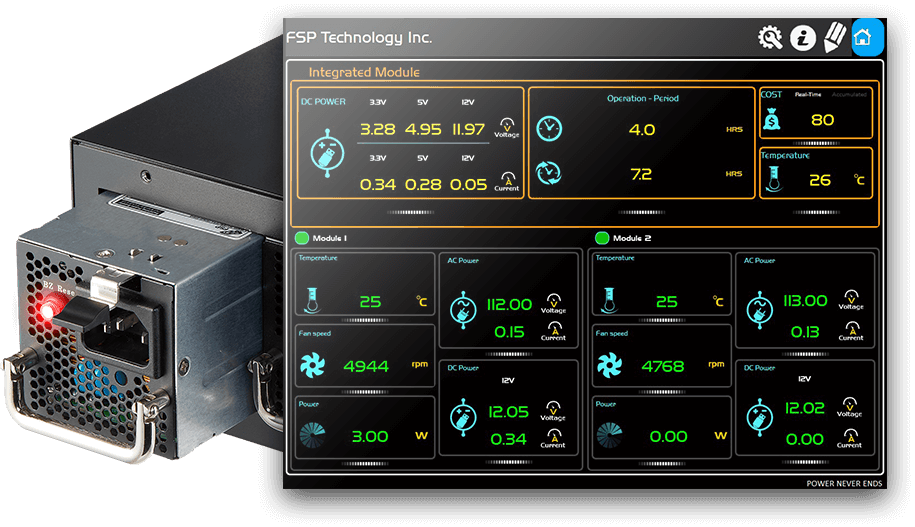This screenshot has height=527, width=915.
Task: Click Module 1 AC current gauge icon
Action: click(x=554, y=328)
